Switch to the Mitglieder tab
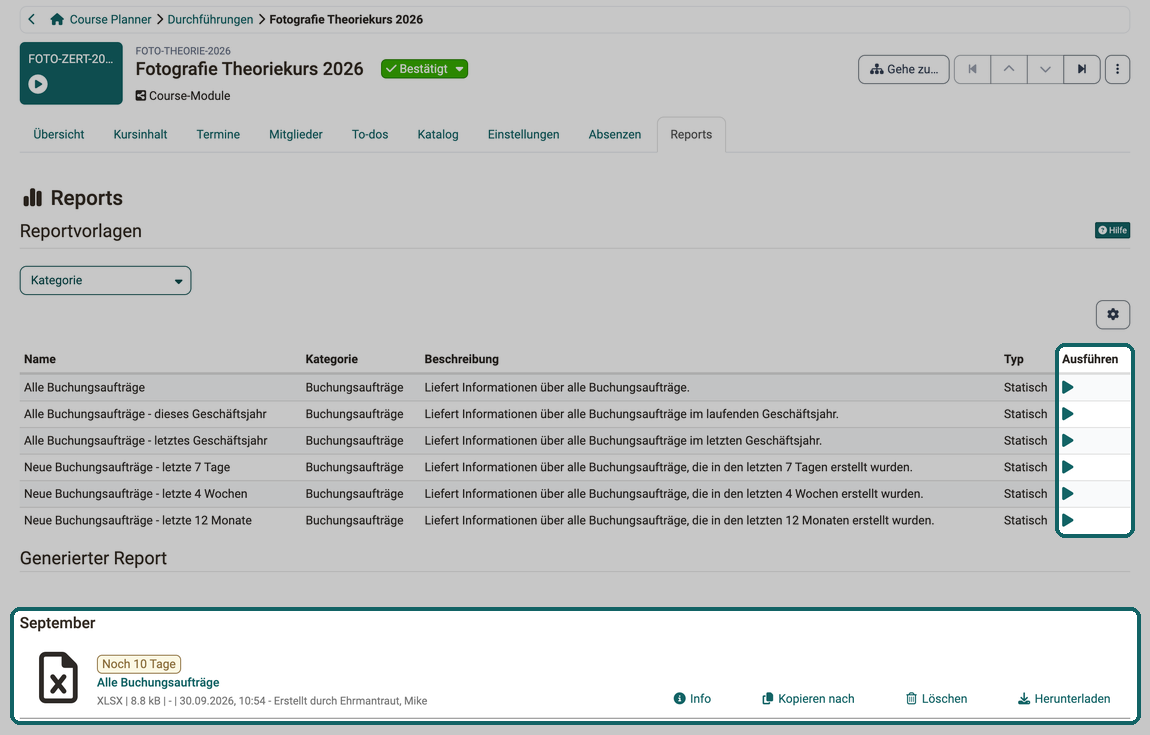 [x=296, y=134]
